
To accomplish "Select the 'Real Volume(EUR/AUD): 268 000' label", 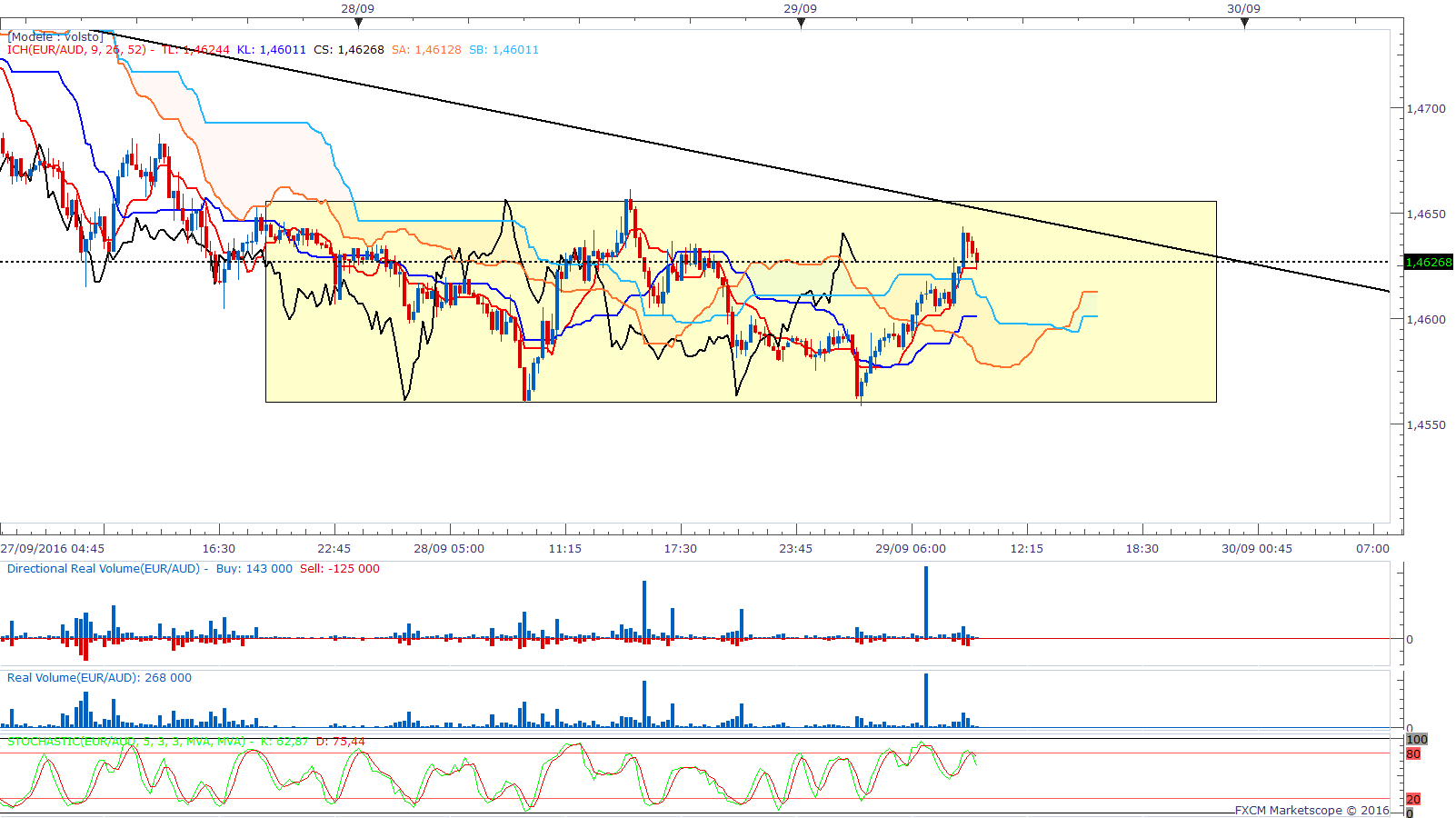I will tap(100, 677).
